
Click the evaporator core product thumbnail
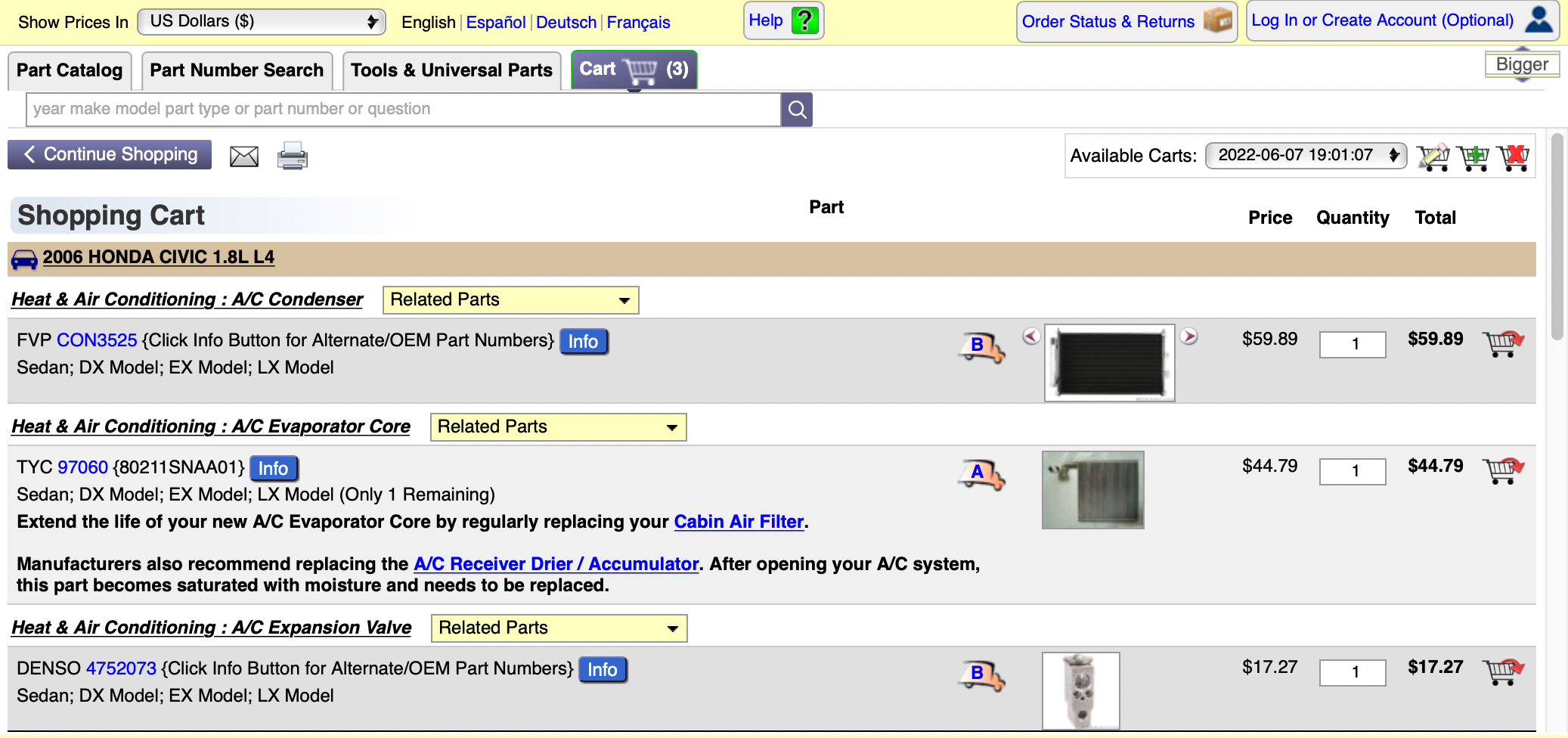(x=1093, y=490)
